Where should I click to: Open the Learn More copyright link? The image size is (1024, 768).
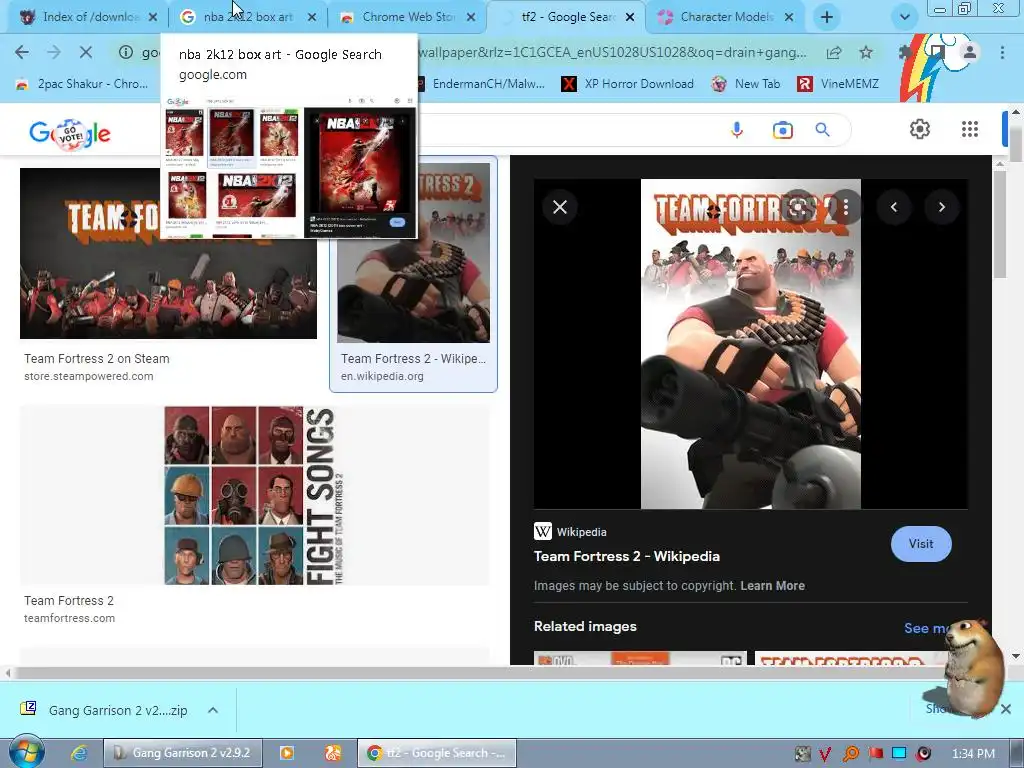coord(772,586)
